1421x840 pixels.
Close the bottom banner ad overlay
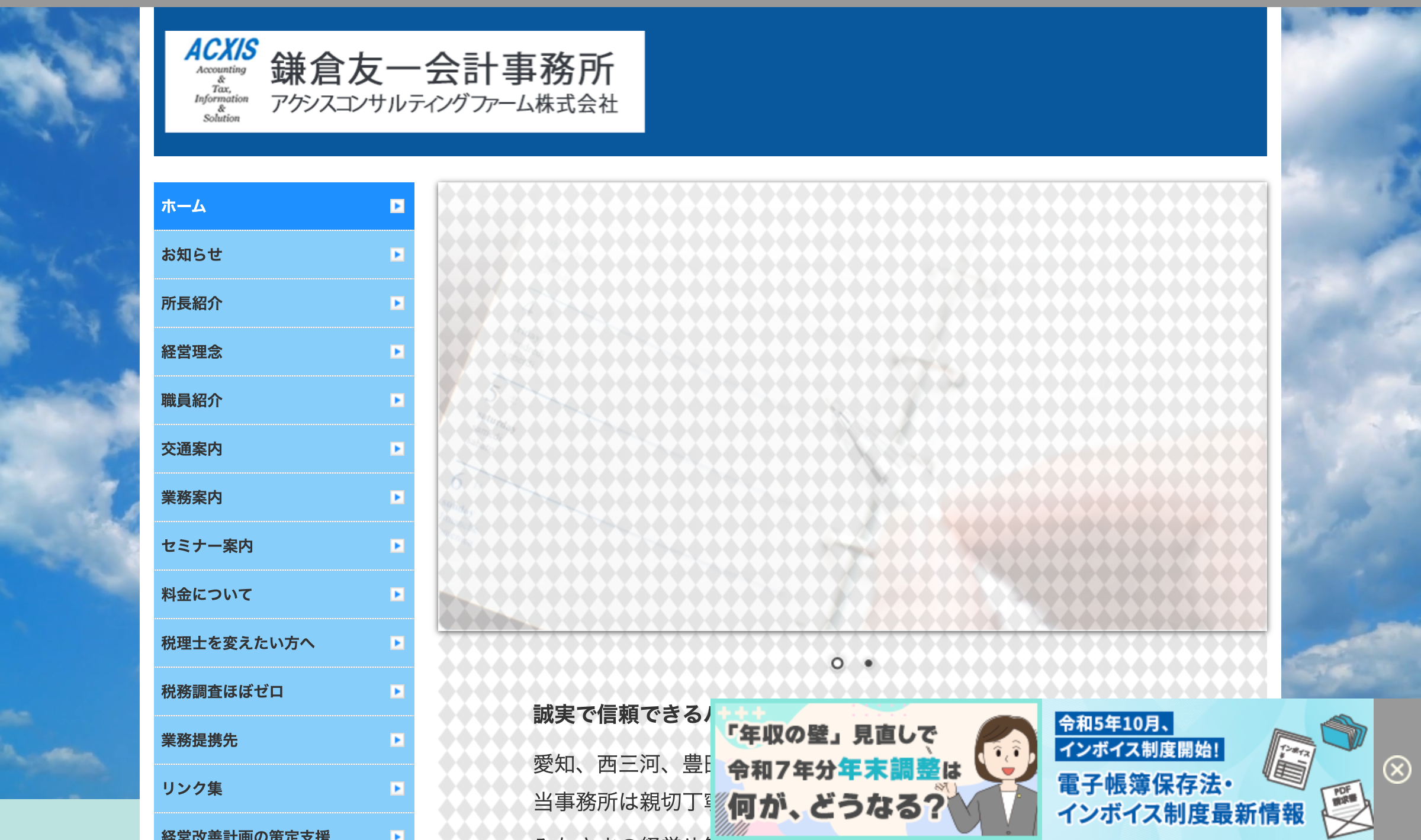pyautogui.click(x=1397, y=770)
